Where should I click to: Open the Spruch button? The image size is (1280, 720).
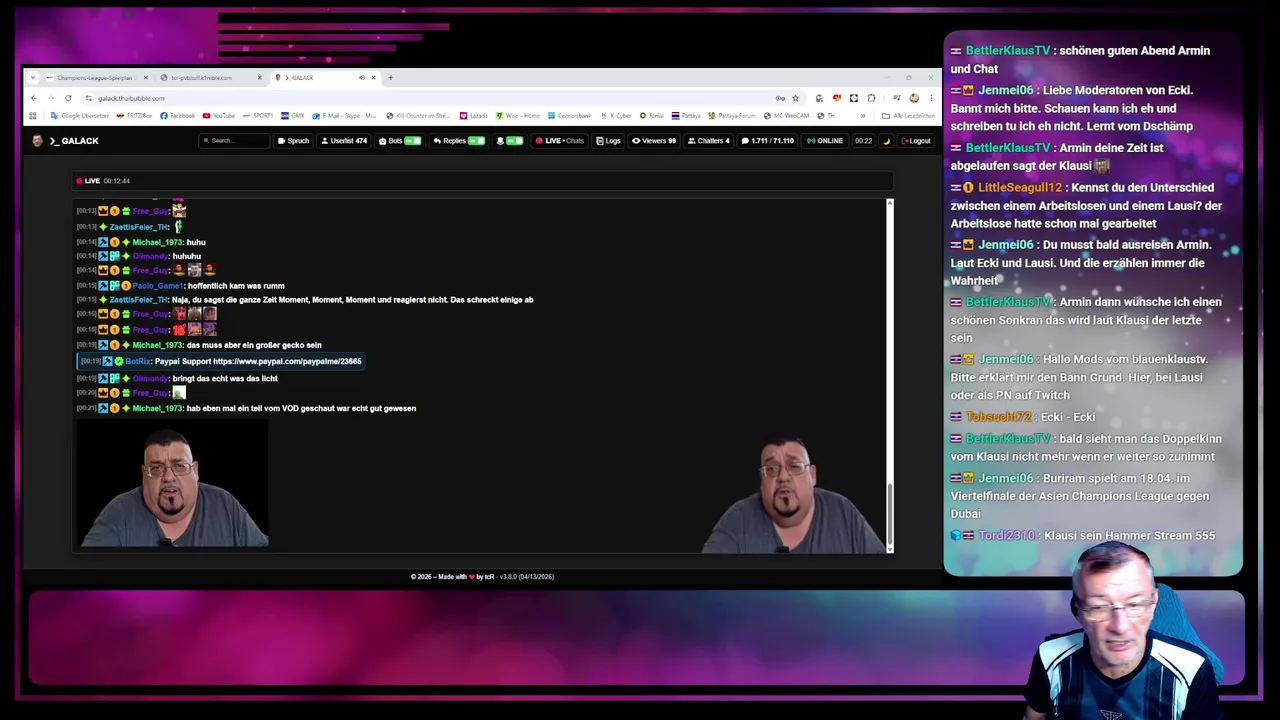click(x=293, y=141)
